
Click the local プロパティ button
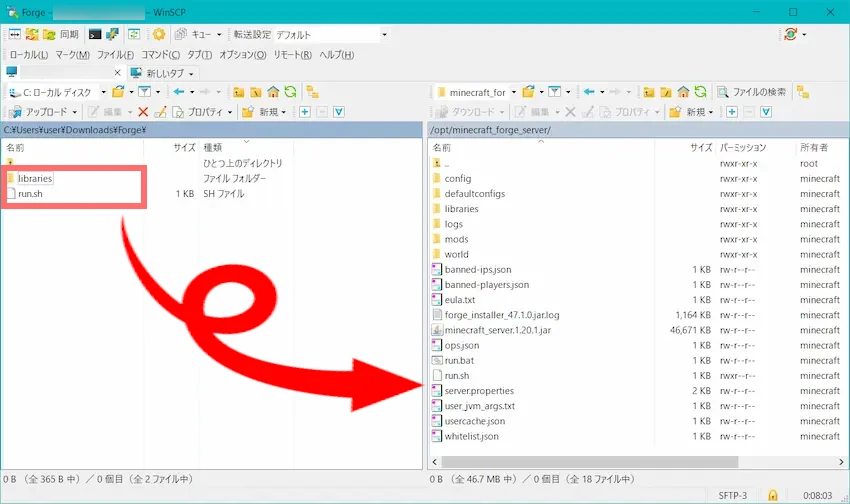click(x=198, y=112)
